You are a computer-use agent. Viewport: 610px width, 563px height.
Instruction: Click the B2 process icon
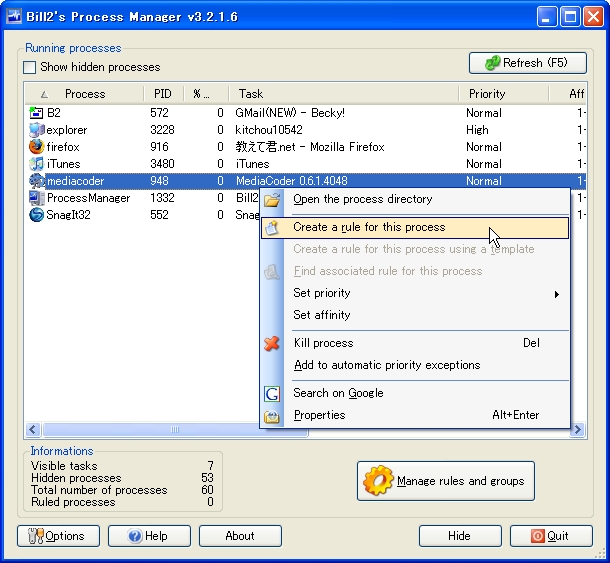pos(36,113)
